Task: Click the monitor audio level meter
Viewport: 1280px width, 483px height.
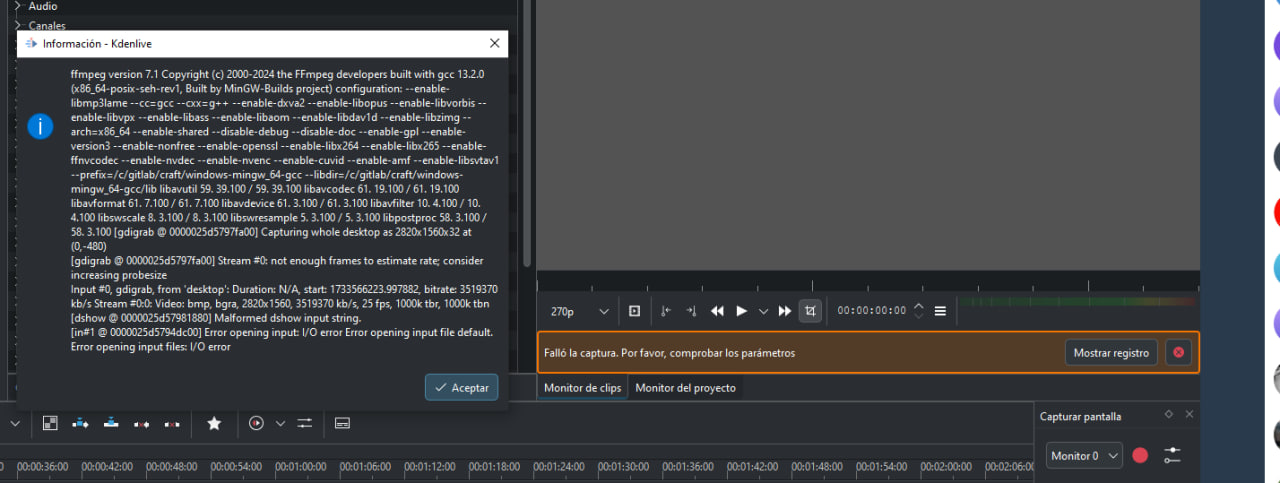Action: pos(1078,302)
